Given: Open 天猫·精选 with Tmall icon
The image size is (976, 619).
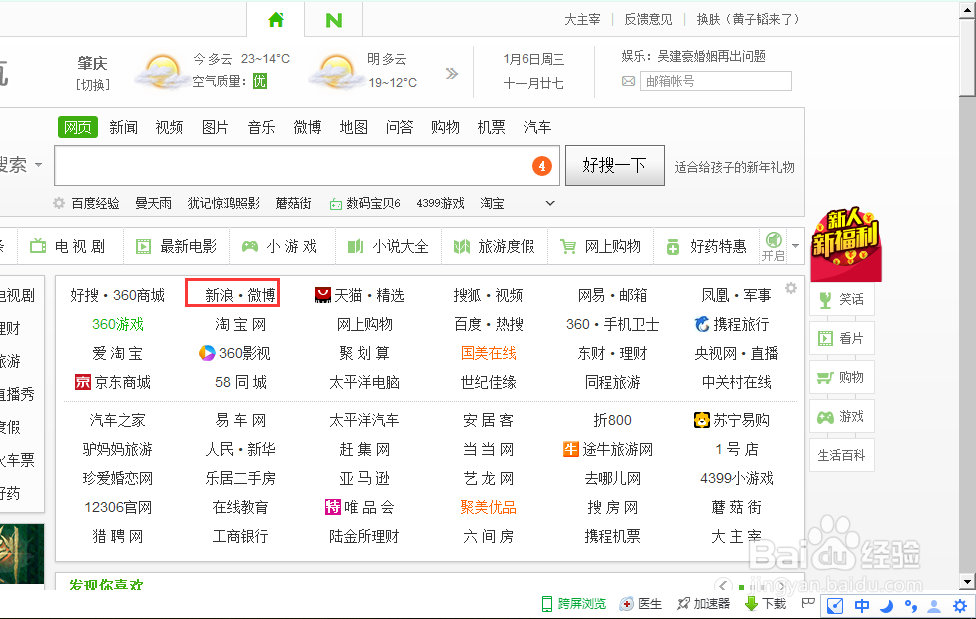Looking at the screenshot, I should (x=360, y=295).
